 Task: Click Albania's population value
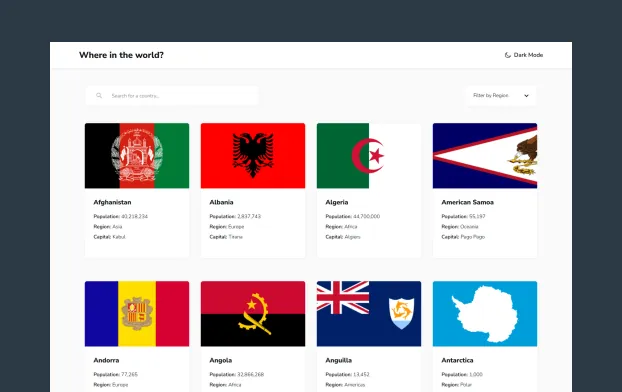pyautogui.click(x=249, y=217)
